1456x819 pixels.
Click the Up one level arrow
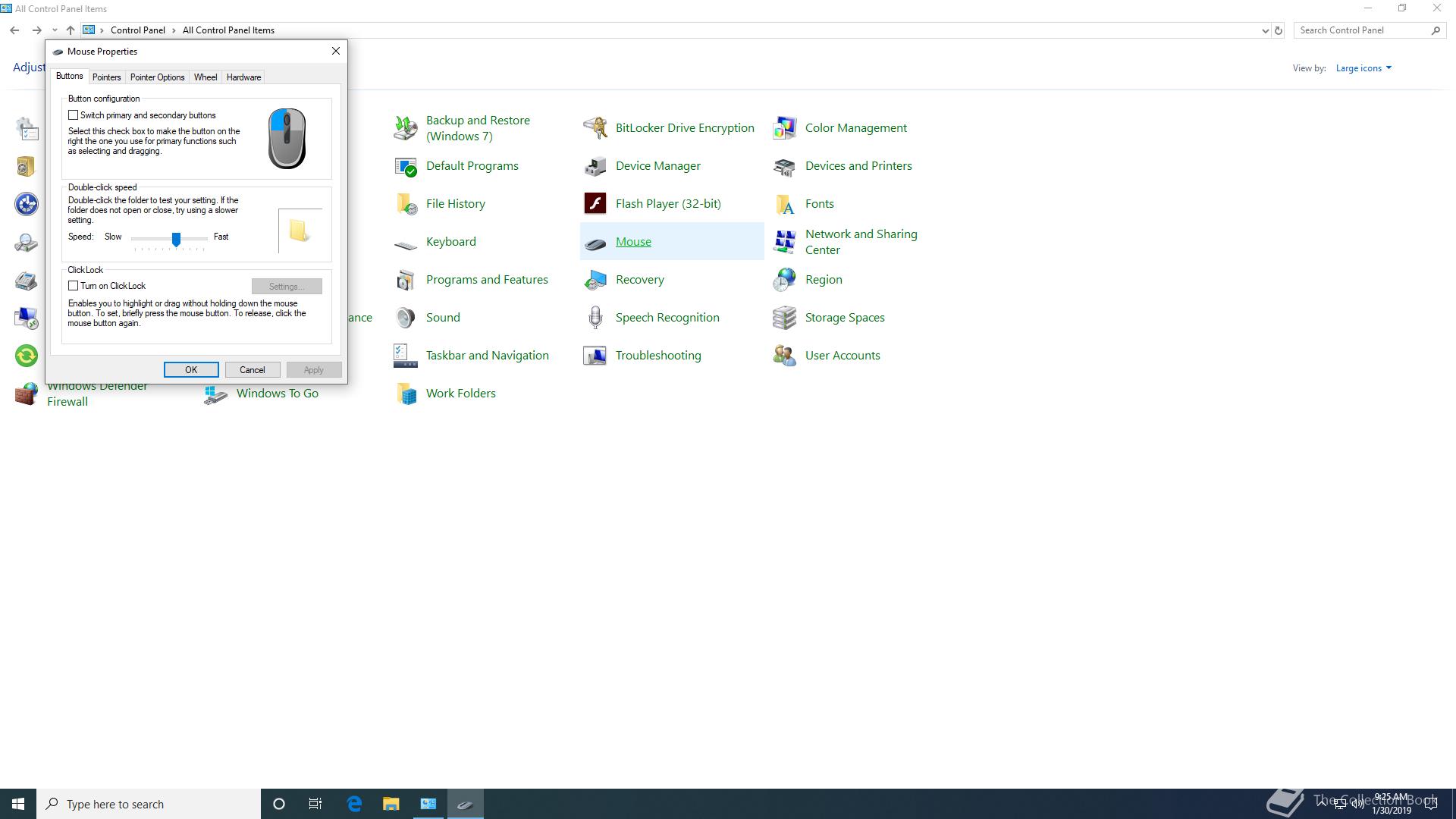pyautogui.click(x=71, y=30)
